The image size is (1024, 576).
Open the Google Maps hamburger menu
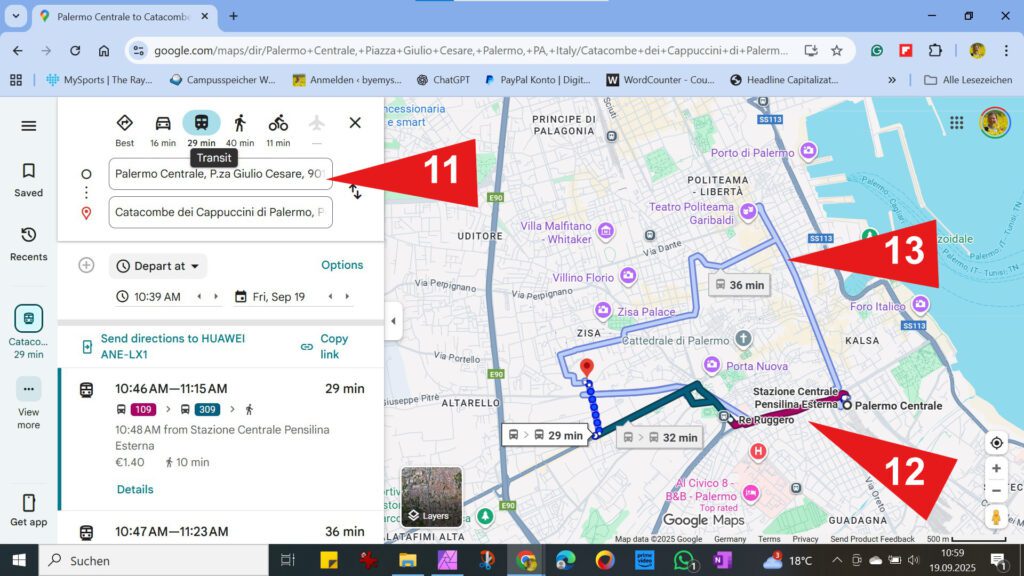pos(29,126)
